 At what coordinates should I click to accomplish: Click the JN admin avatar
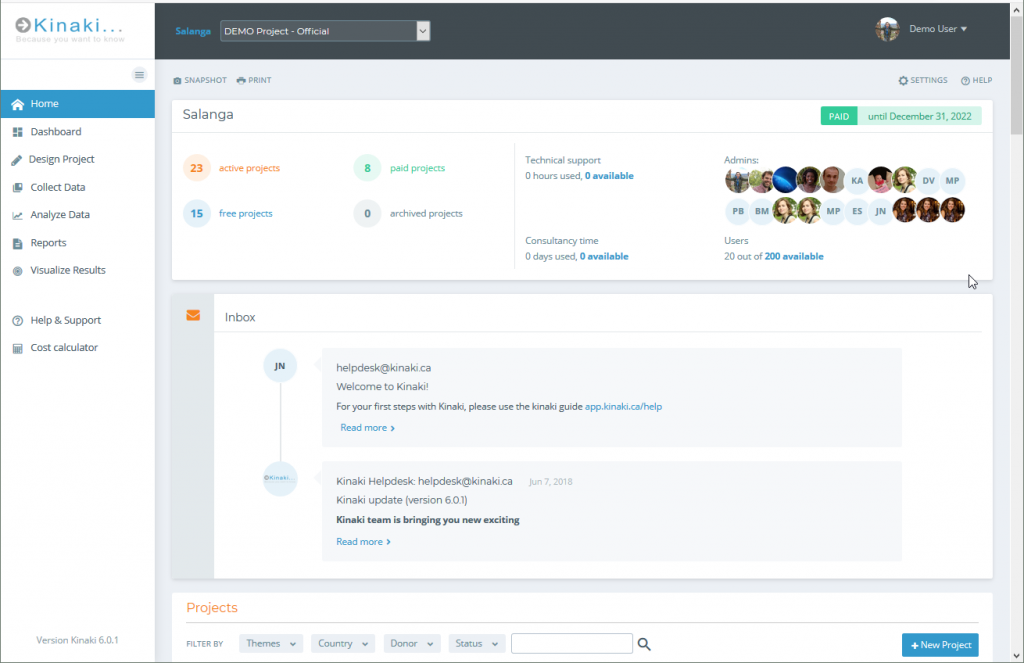click(x=880, y=211)
